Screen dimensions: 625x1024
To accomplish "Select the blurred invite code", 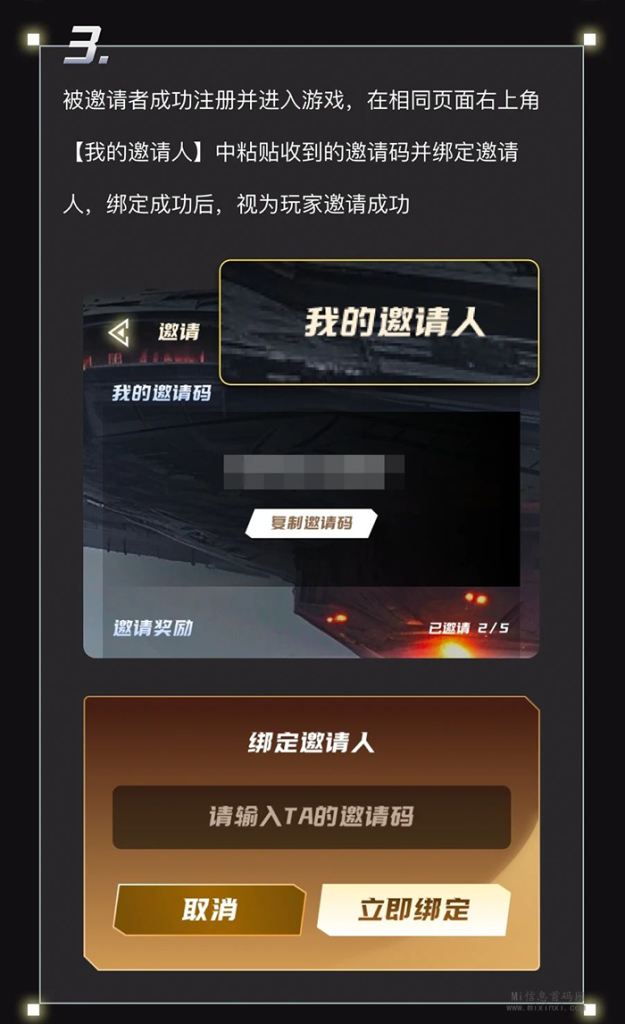I will 313,472.
